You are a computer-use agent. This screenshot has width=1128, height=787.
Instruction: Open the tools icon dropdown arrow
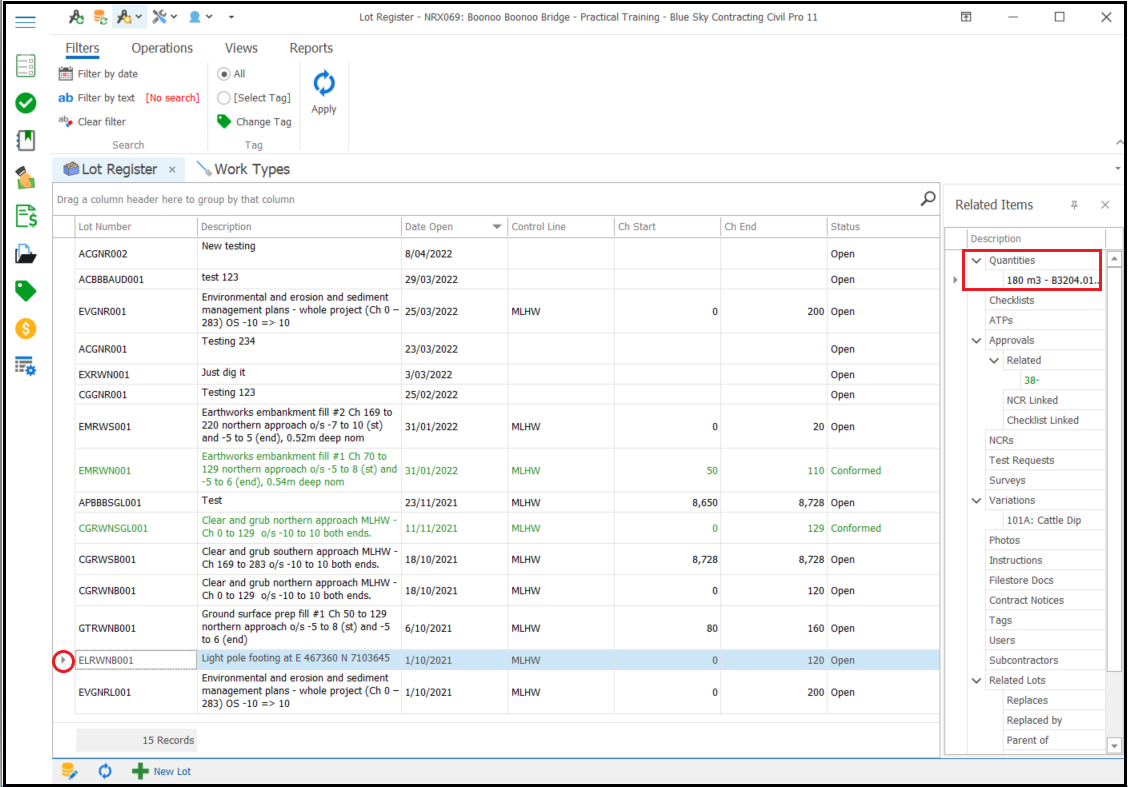point(174,17)
